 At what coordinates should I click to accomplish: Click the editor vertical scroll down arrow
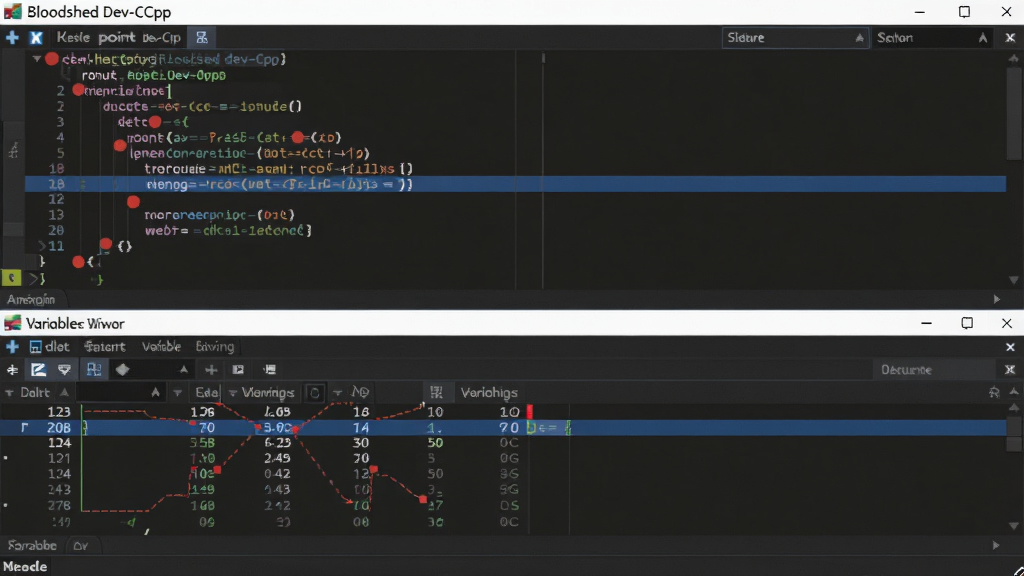click(x=1013, y=280)
